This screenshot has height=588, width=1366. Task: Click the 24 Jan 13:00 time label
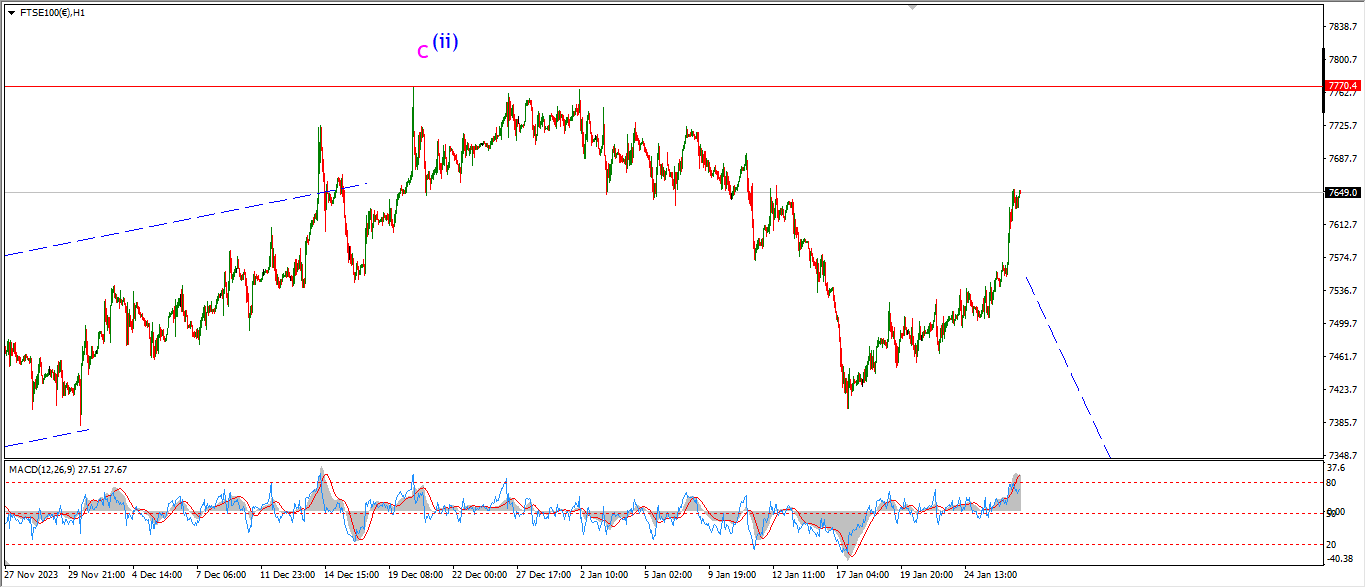pos(989,575)
